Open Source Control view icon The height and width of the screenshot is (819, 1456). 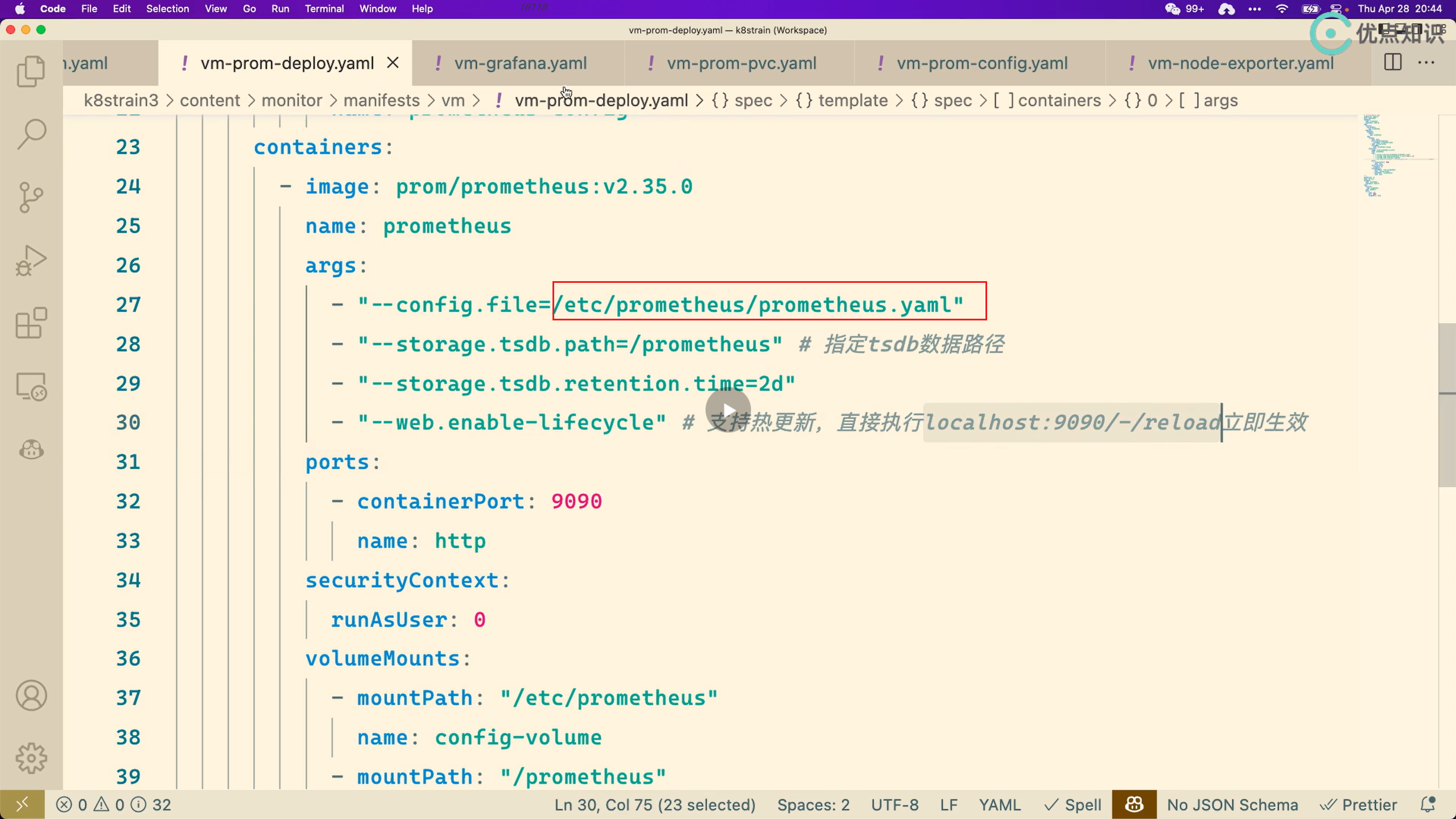pos(31,197)
